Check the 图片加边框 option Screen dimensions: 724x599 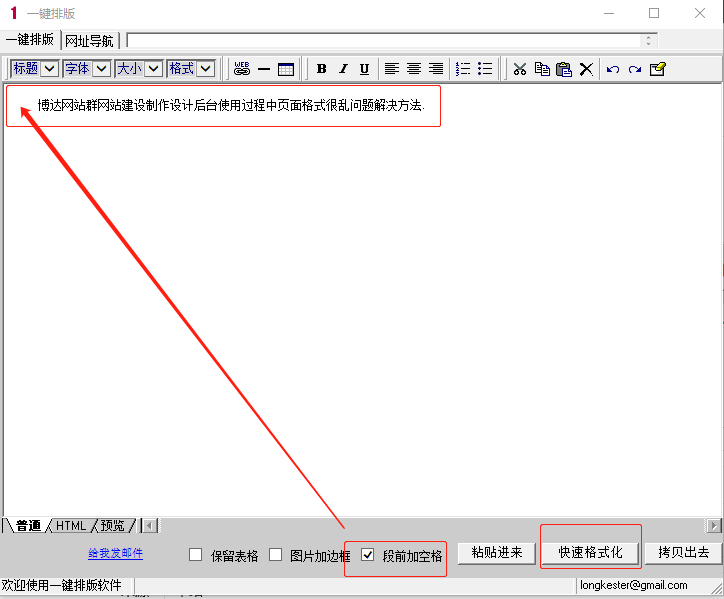(276, 555)
